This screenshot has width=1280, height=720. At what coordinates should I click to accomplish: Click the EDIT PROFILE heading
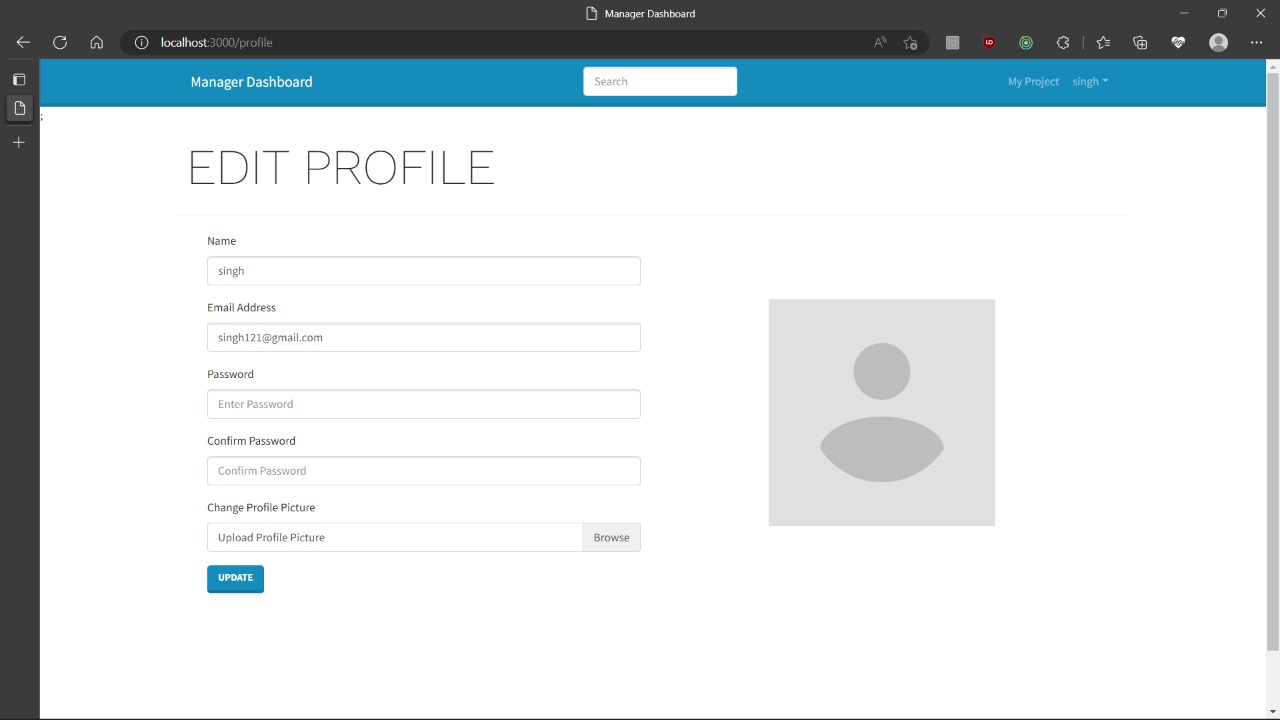tap(341, 167)
